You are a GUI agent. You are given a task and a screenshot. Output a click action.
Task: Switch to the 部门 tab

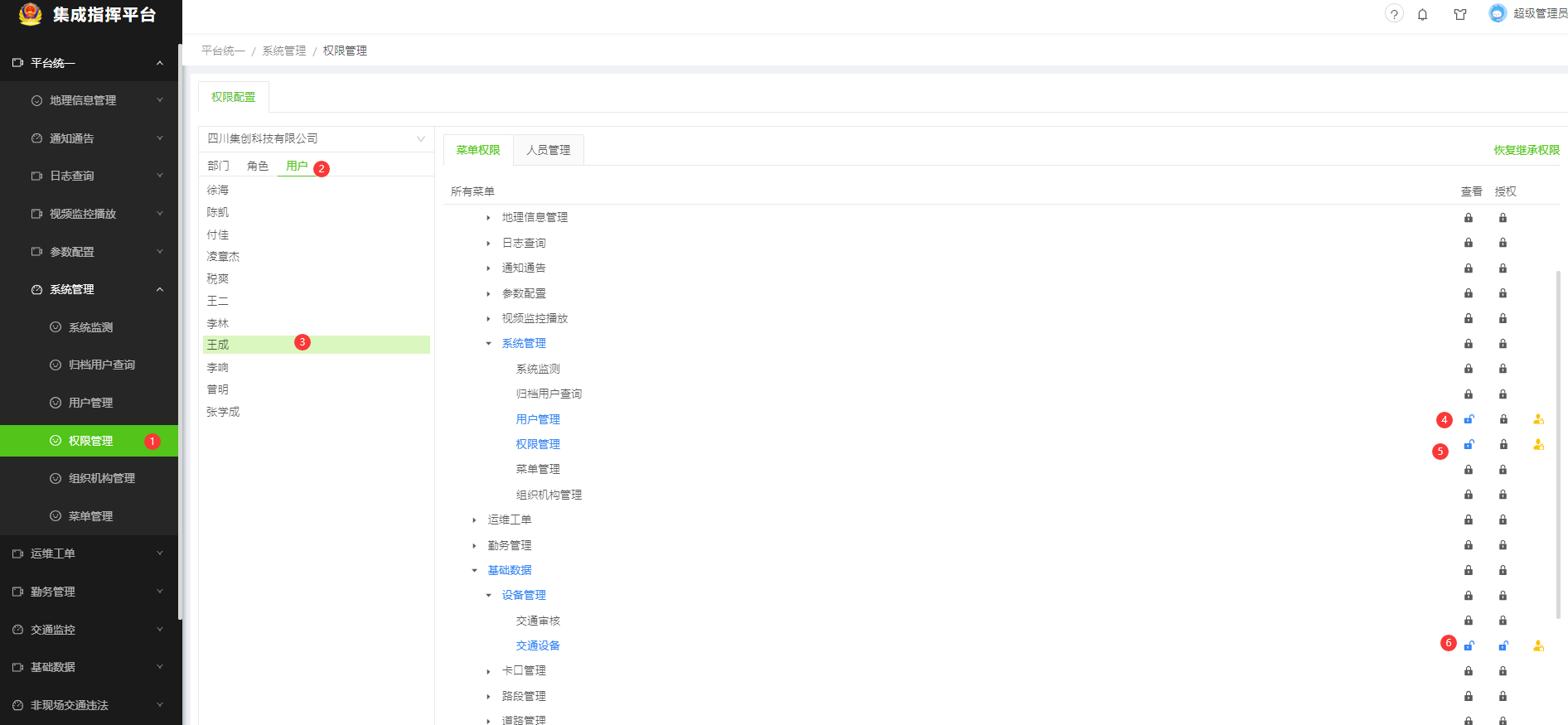tap(218, 166)
